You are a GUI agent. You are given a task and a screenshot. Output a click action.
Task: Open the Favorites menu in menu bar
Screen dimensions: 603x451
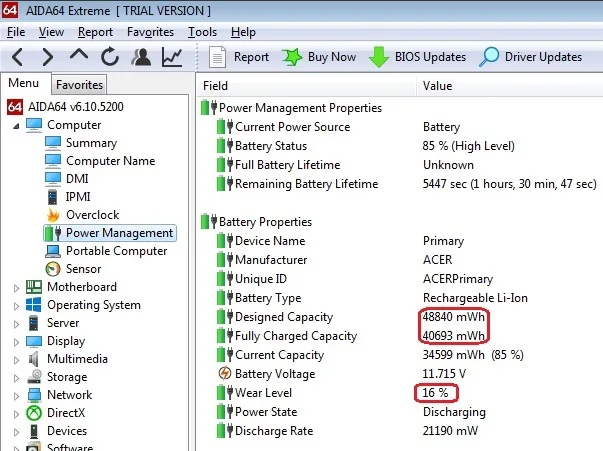(150, 32)
